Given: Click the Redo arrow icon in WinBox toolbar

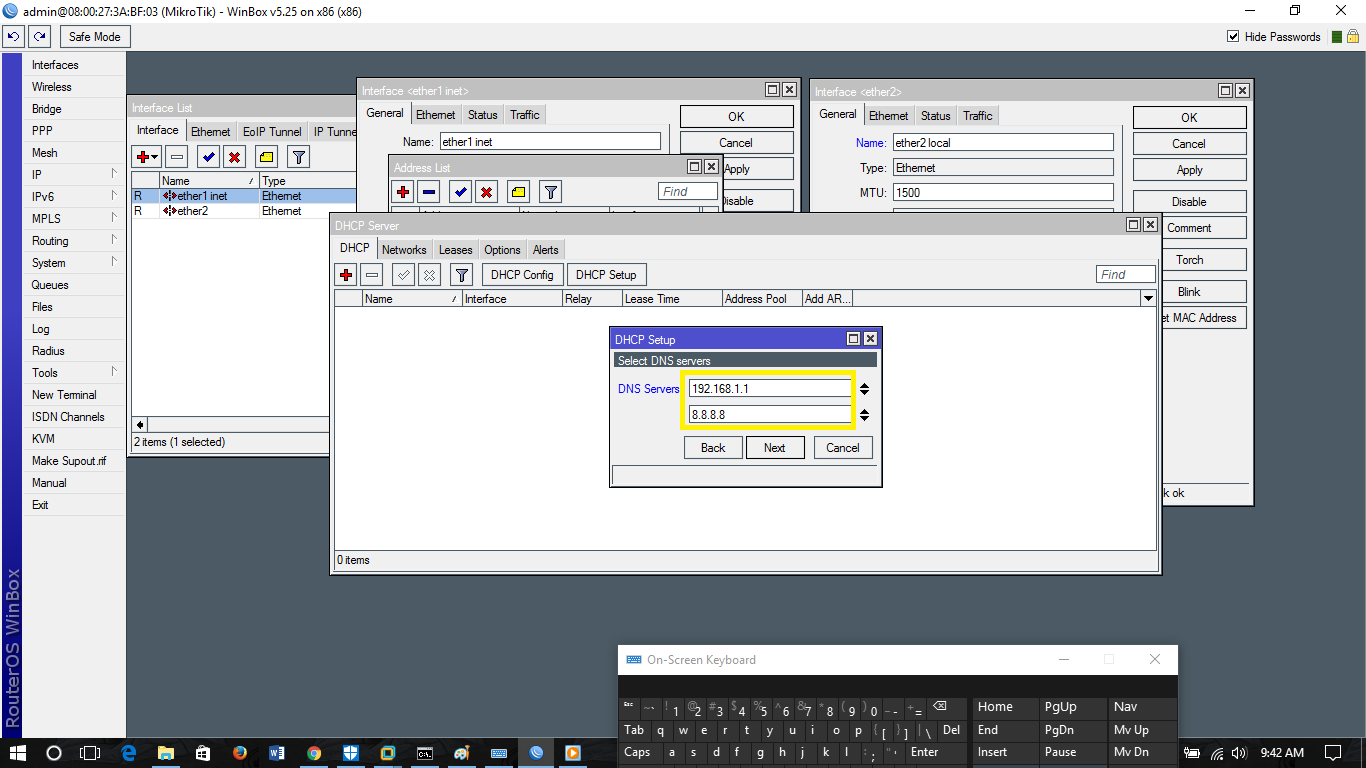Looking at the screenshot, I should (40, 37).
